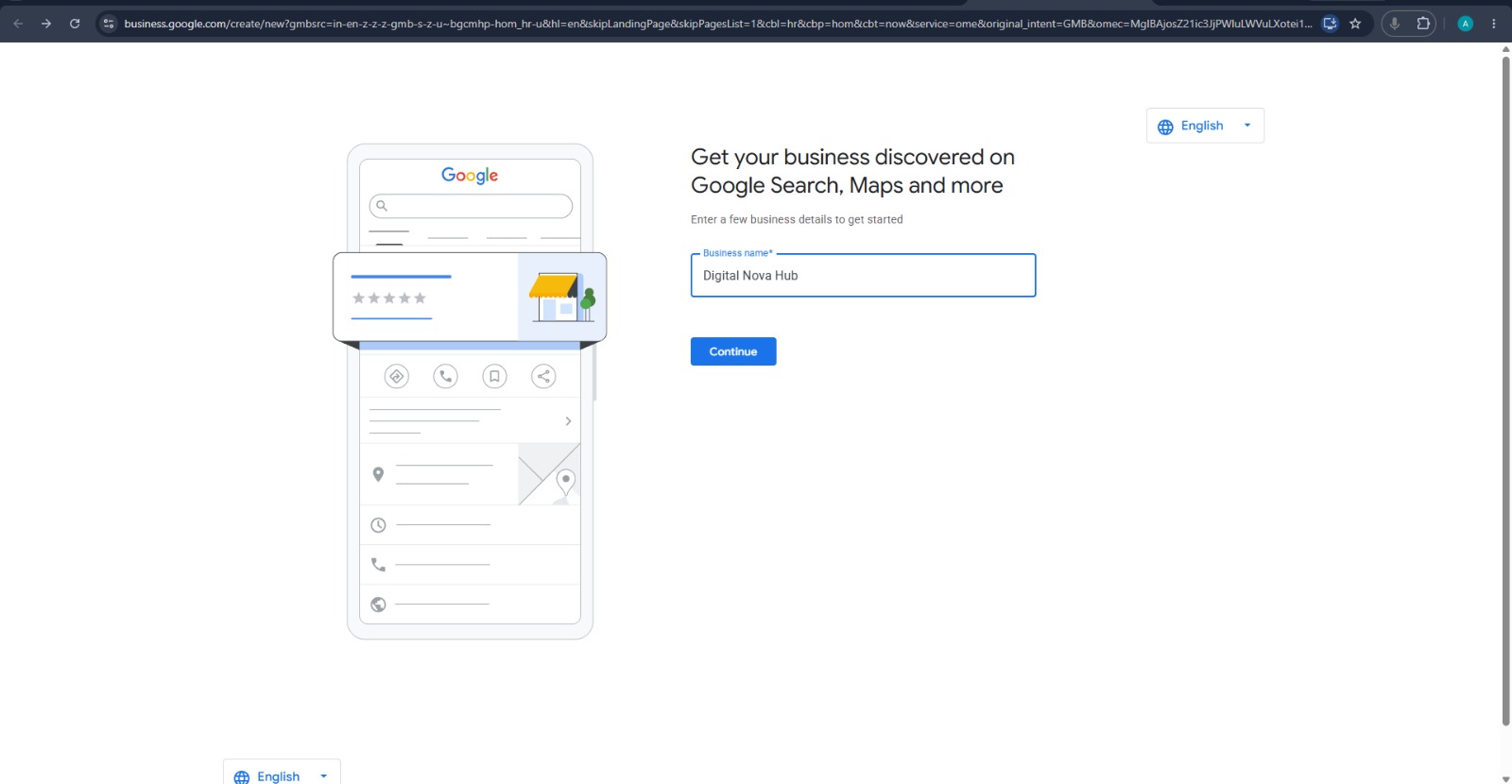
Task: View site information for business.google.com
Action: coord(109,24)
